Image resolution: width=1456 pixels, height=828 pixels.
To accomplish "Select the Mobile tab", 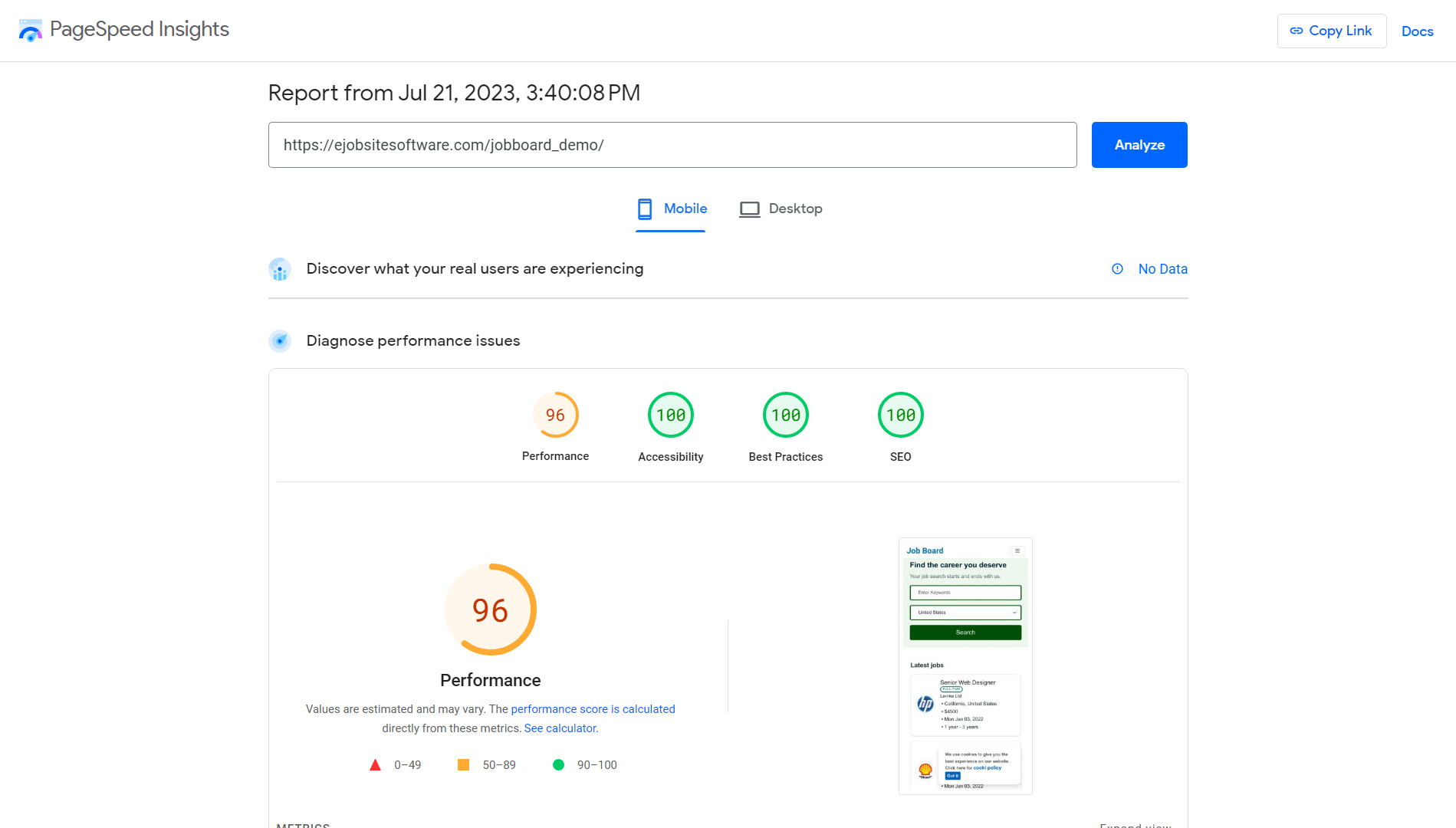I will pyautogui.click(x=671, y=209).
